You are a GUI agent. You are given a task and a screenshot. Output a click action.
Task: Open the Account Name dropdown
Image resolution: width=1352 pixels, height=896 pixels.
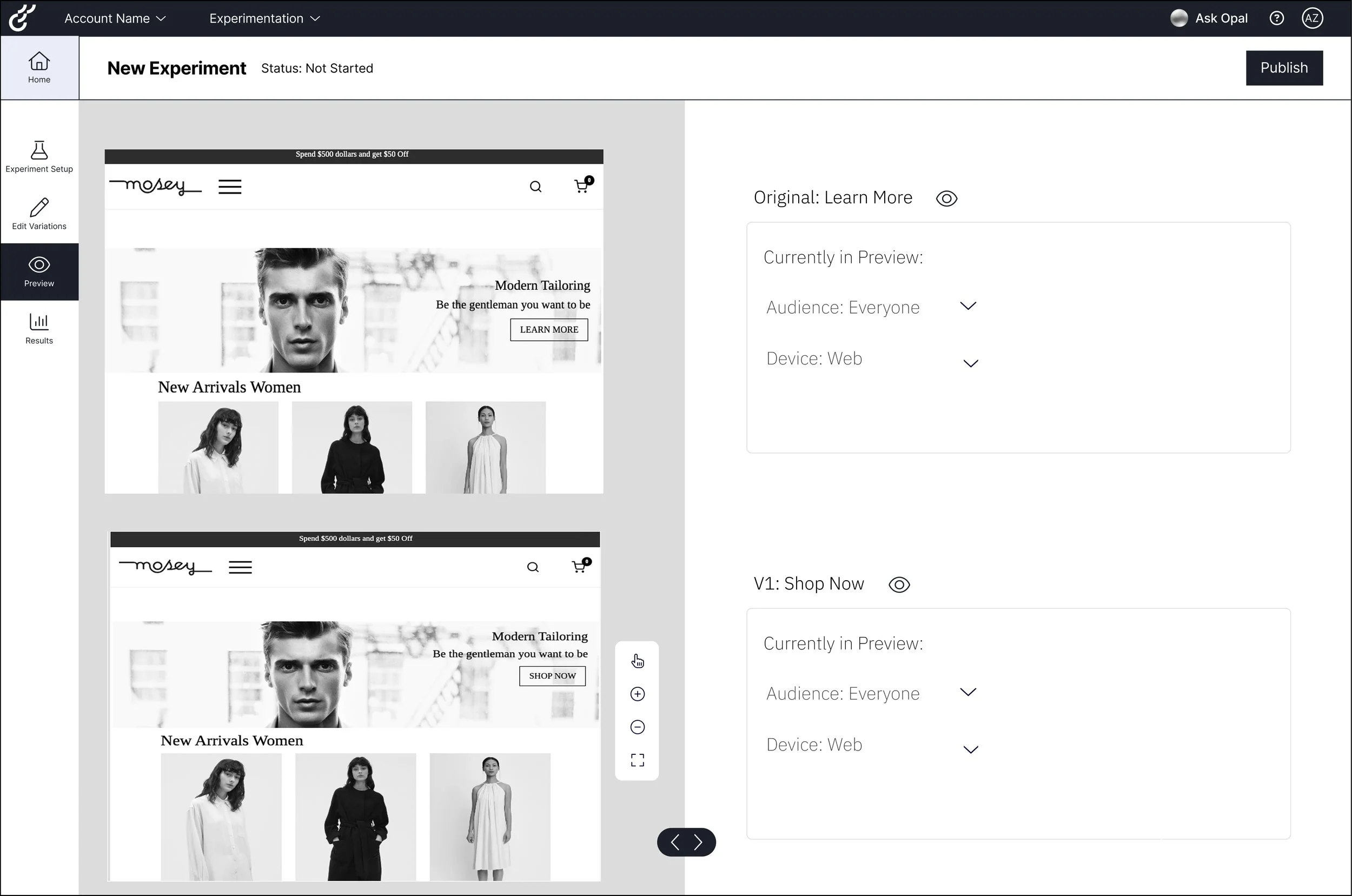coord(115,18)
